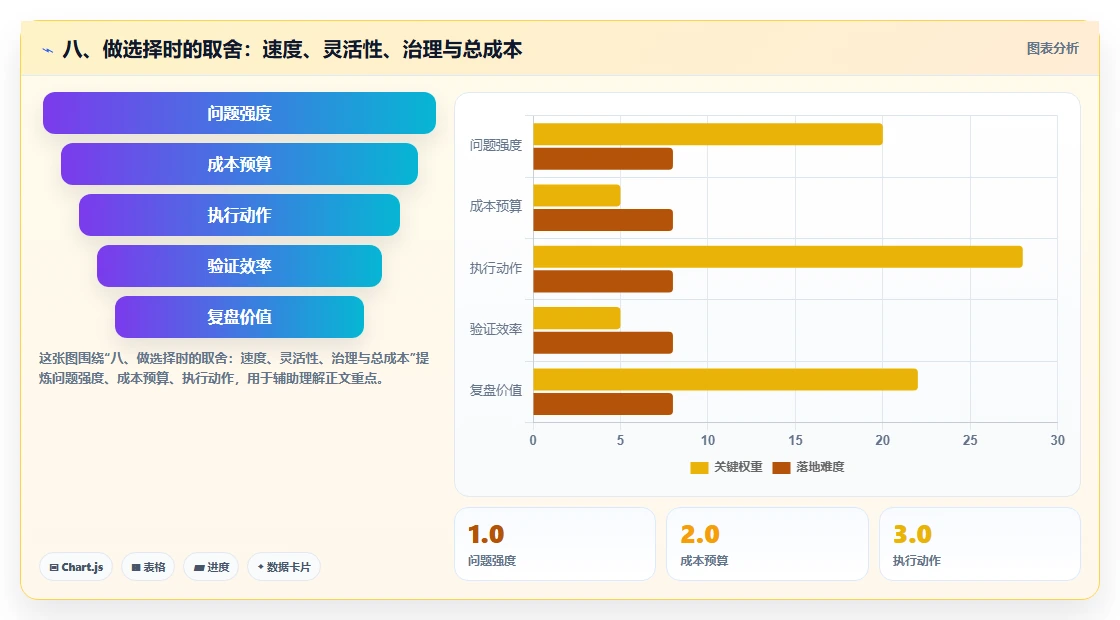Toggle the 关键权重 legend swatch
The image size is (1120, 620).
tap(699, 467)
